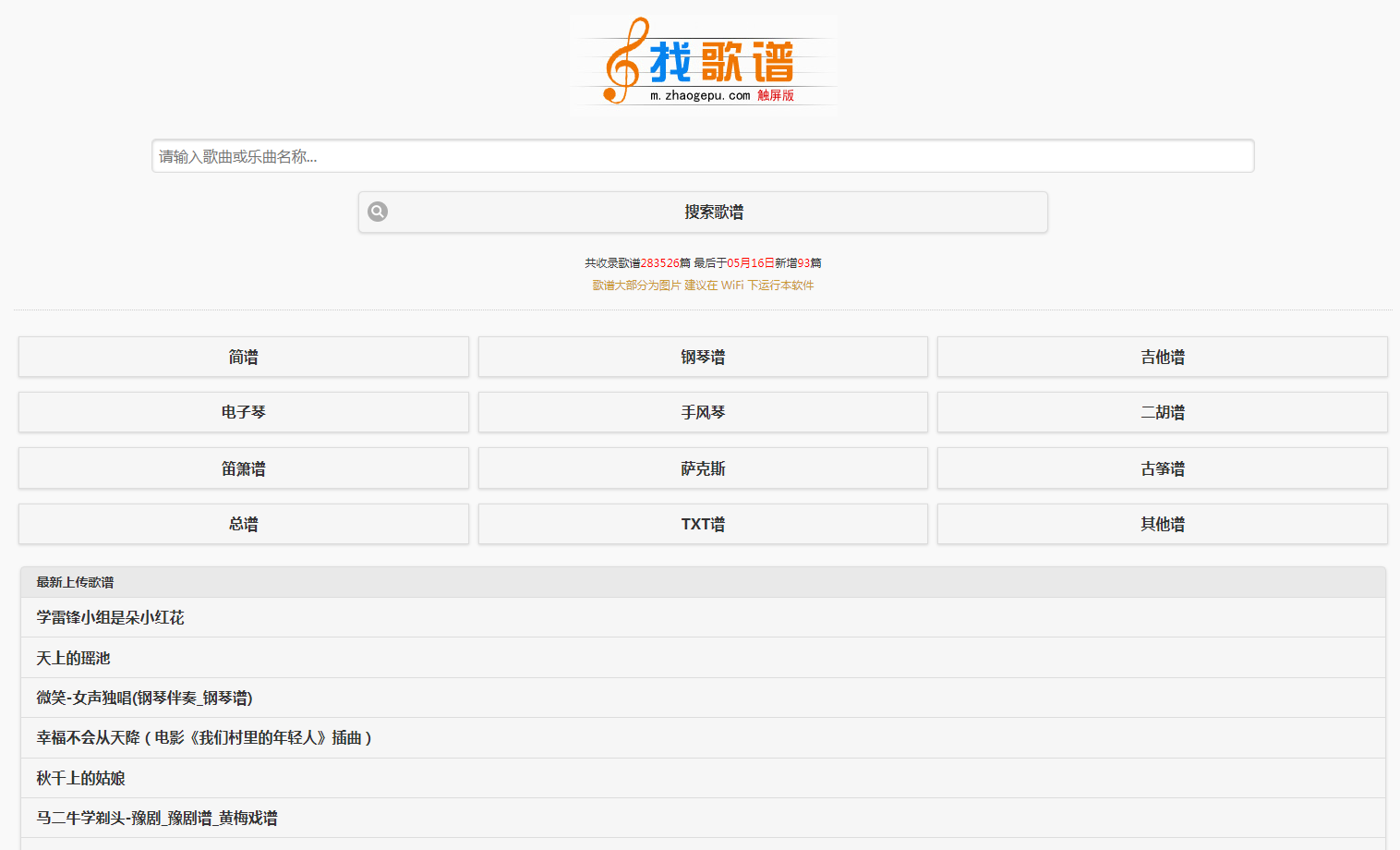Image resolution: width=1400 pixels, height=850 pixels.
Task: Open 秋千上的姑娘 sheet music
Action: [81, 778]
